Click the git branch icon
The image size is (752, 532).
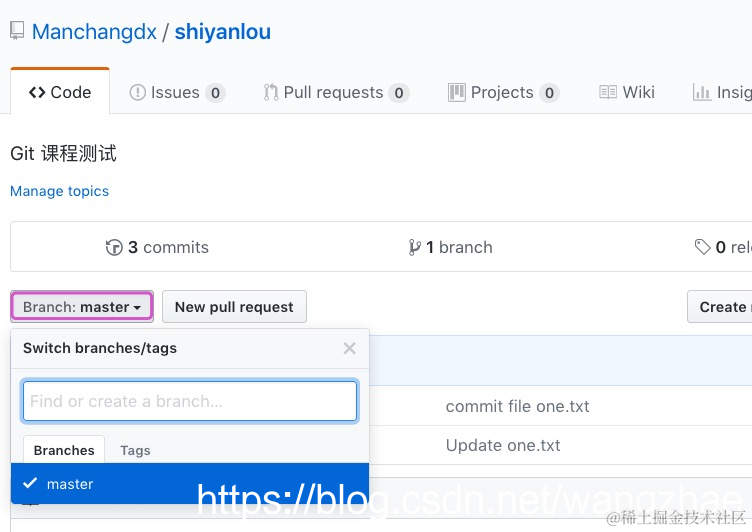click(414, 248)
